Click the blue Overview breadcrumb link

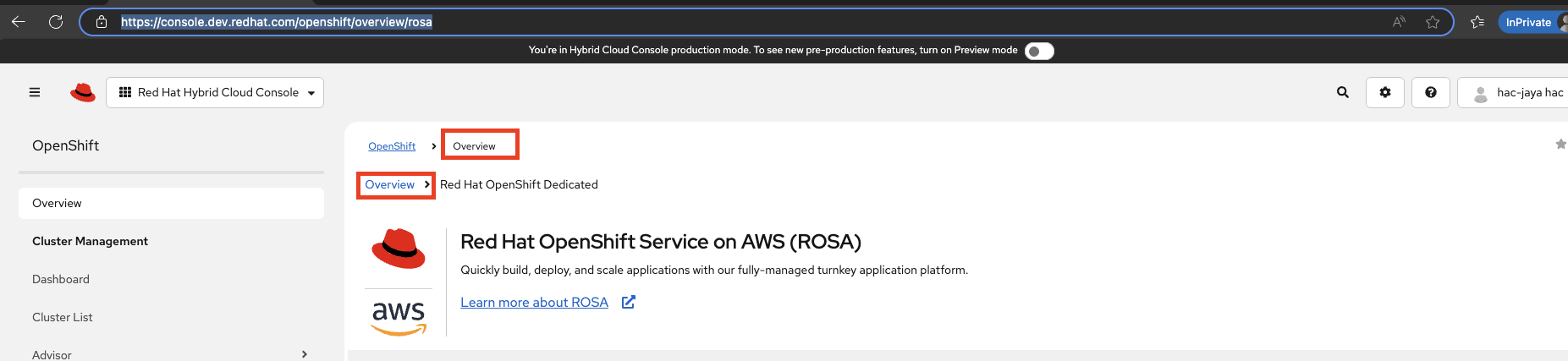390,184
